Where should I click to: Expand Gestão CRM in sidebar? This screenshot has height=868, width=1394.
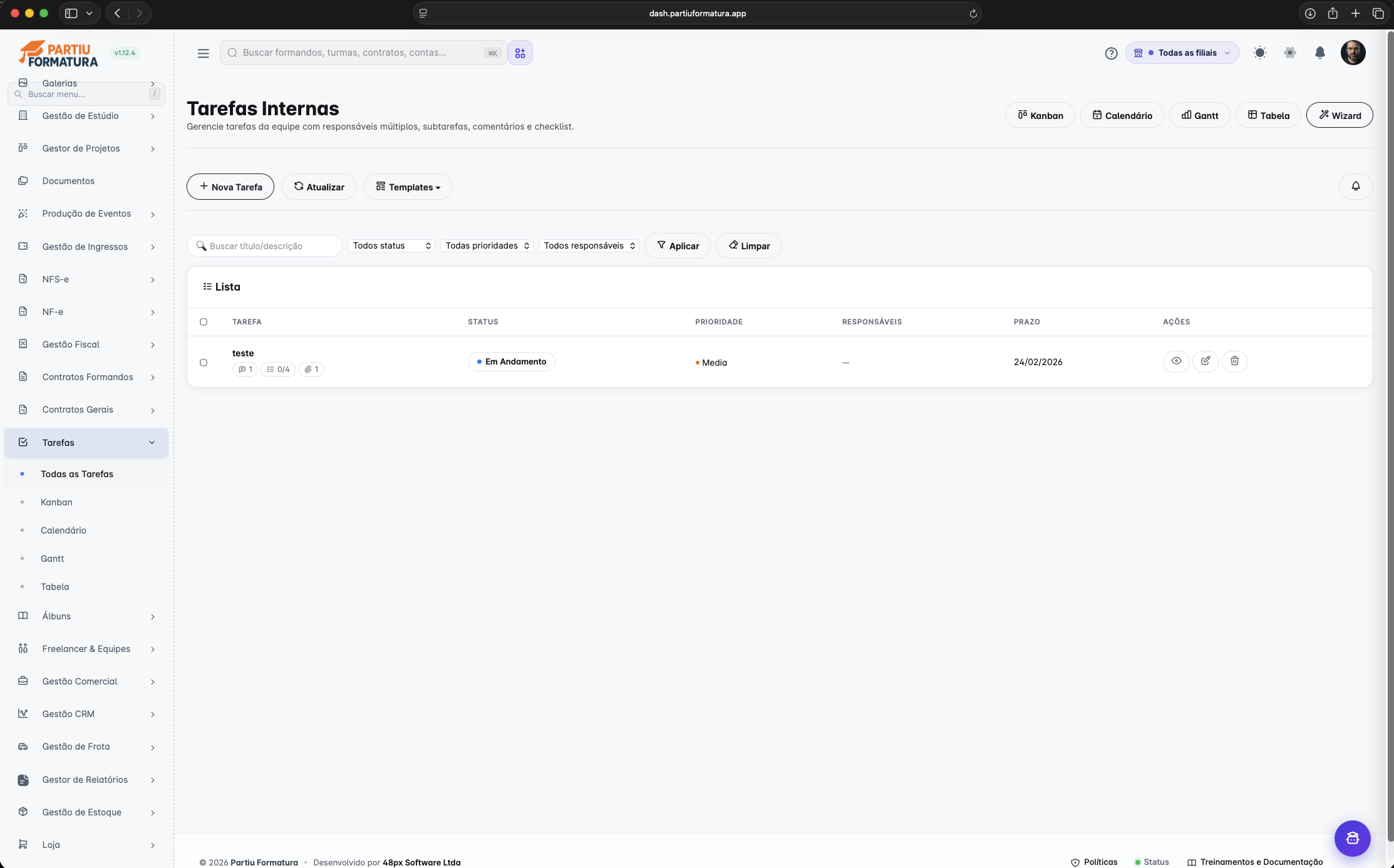tap(86, 714)
